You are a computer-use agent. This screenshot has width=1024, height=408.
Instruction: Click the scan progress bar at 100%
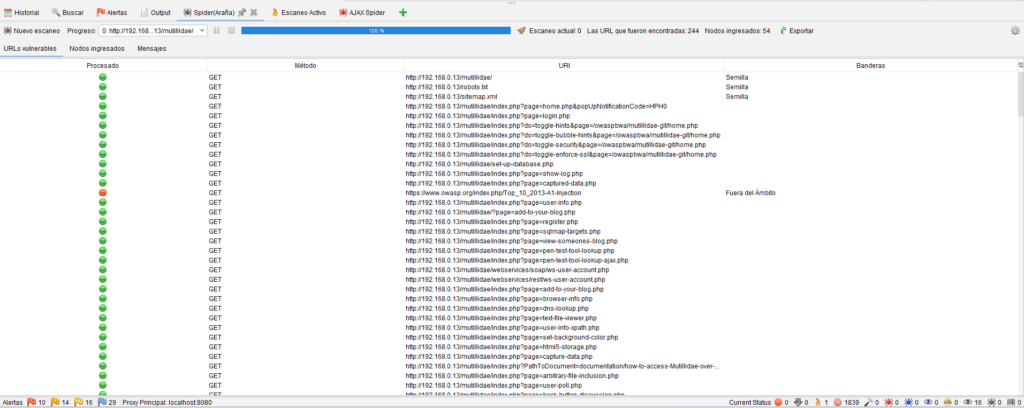376,31
